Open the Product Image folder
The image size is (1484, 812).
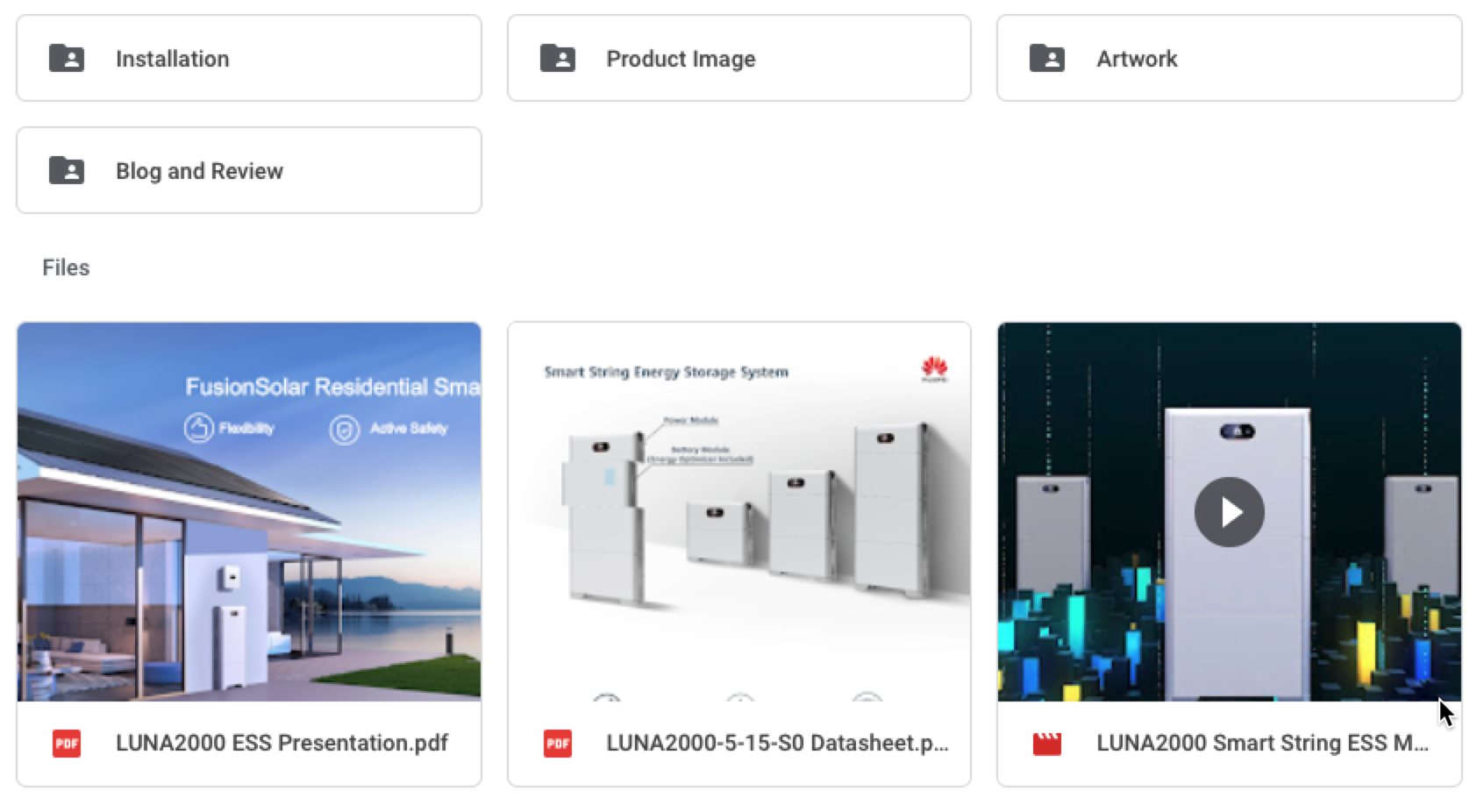tap(739, 58)
